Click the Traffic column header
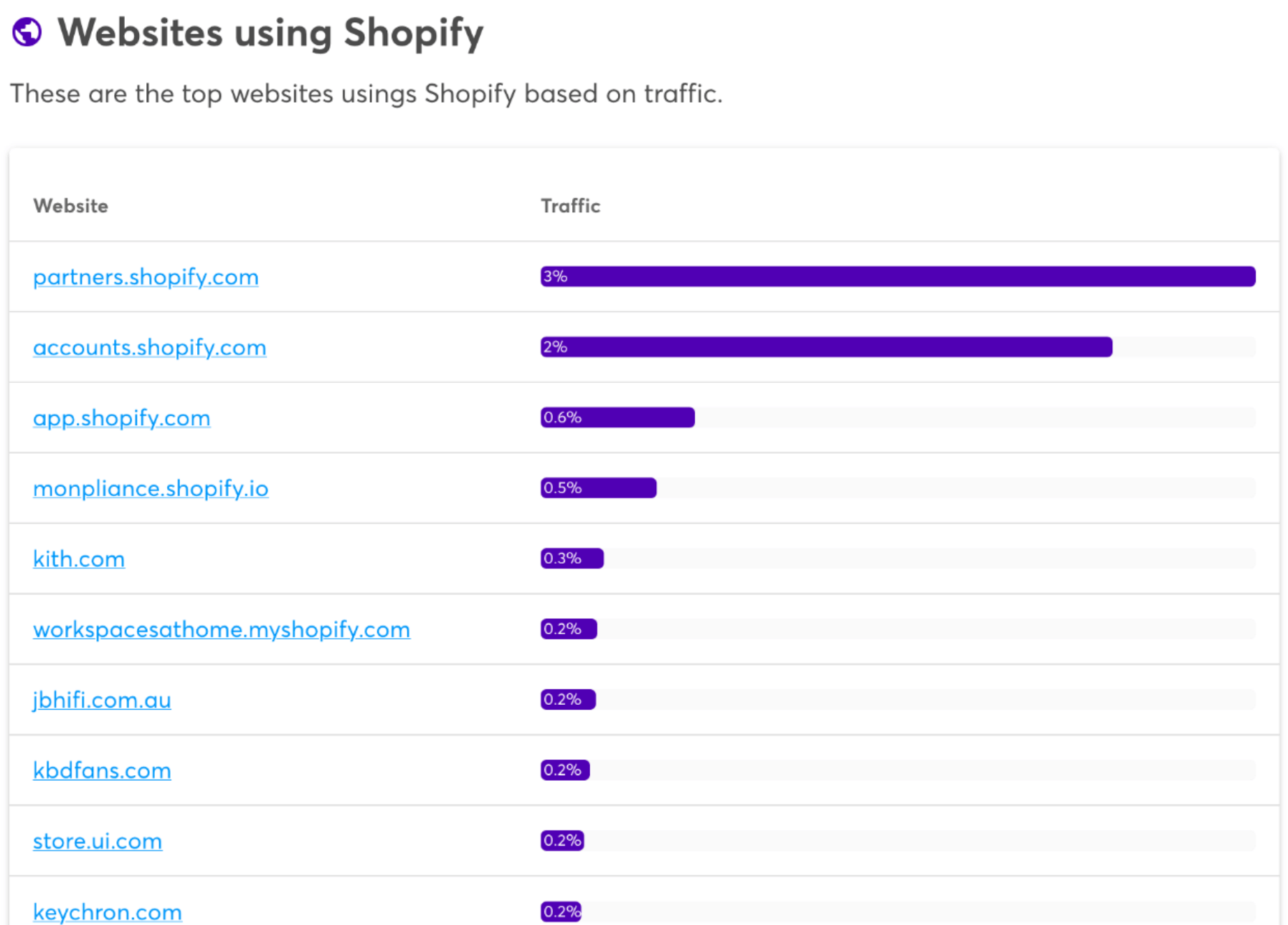Viewport: 1288px width, 925px height. pos(570,206)
